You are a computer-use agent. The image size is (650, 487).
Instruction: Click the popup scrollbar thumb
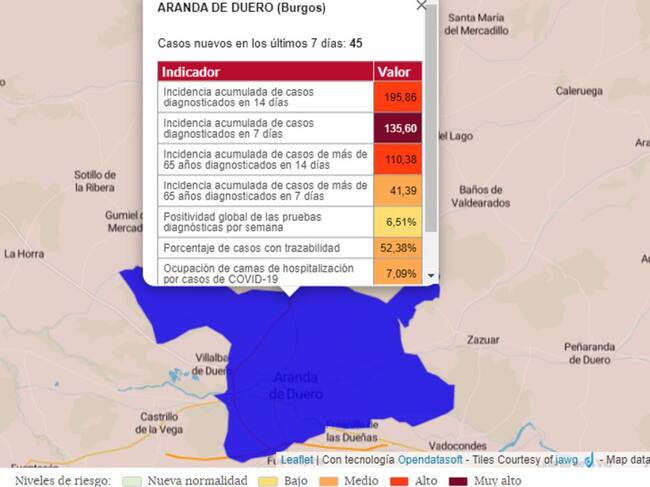pos(431,120)
